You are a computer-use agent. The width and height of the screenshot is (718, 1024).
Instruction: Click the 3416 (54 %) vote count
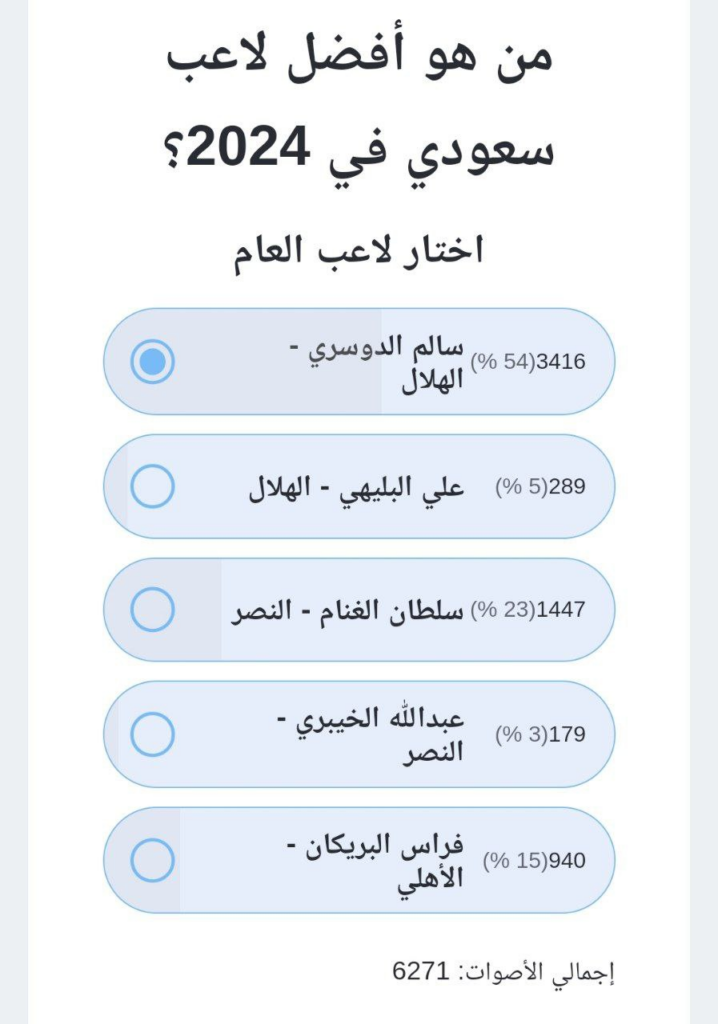tap(527, 362)
